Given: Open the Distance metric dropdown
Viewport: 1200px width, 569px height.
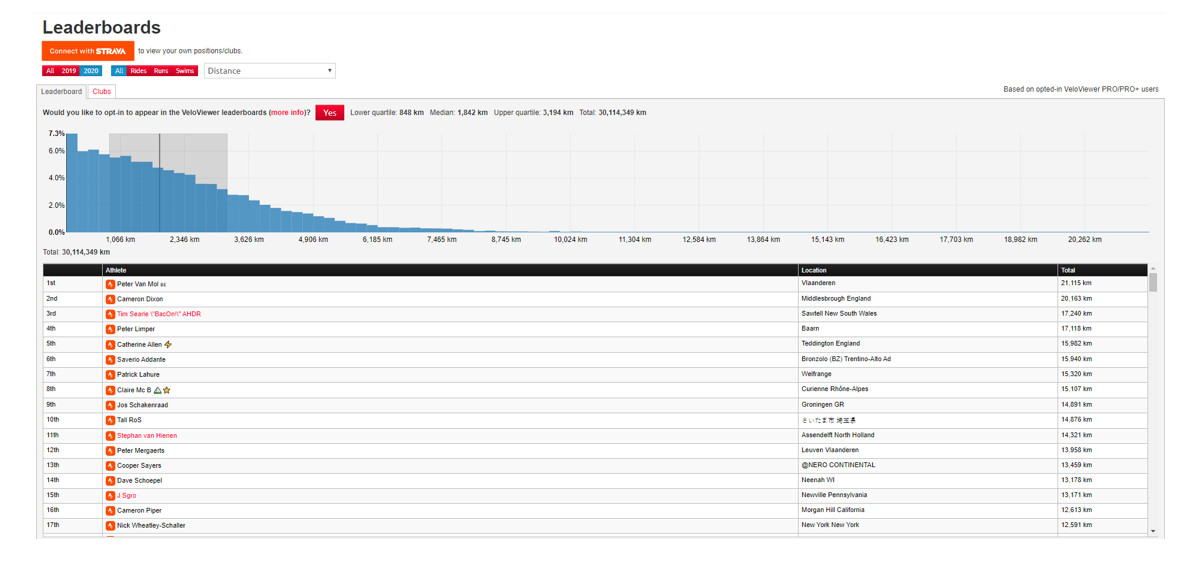Looking at the screenshot, I should pyautogui.click(x=270, y=71).
